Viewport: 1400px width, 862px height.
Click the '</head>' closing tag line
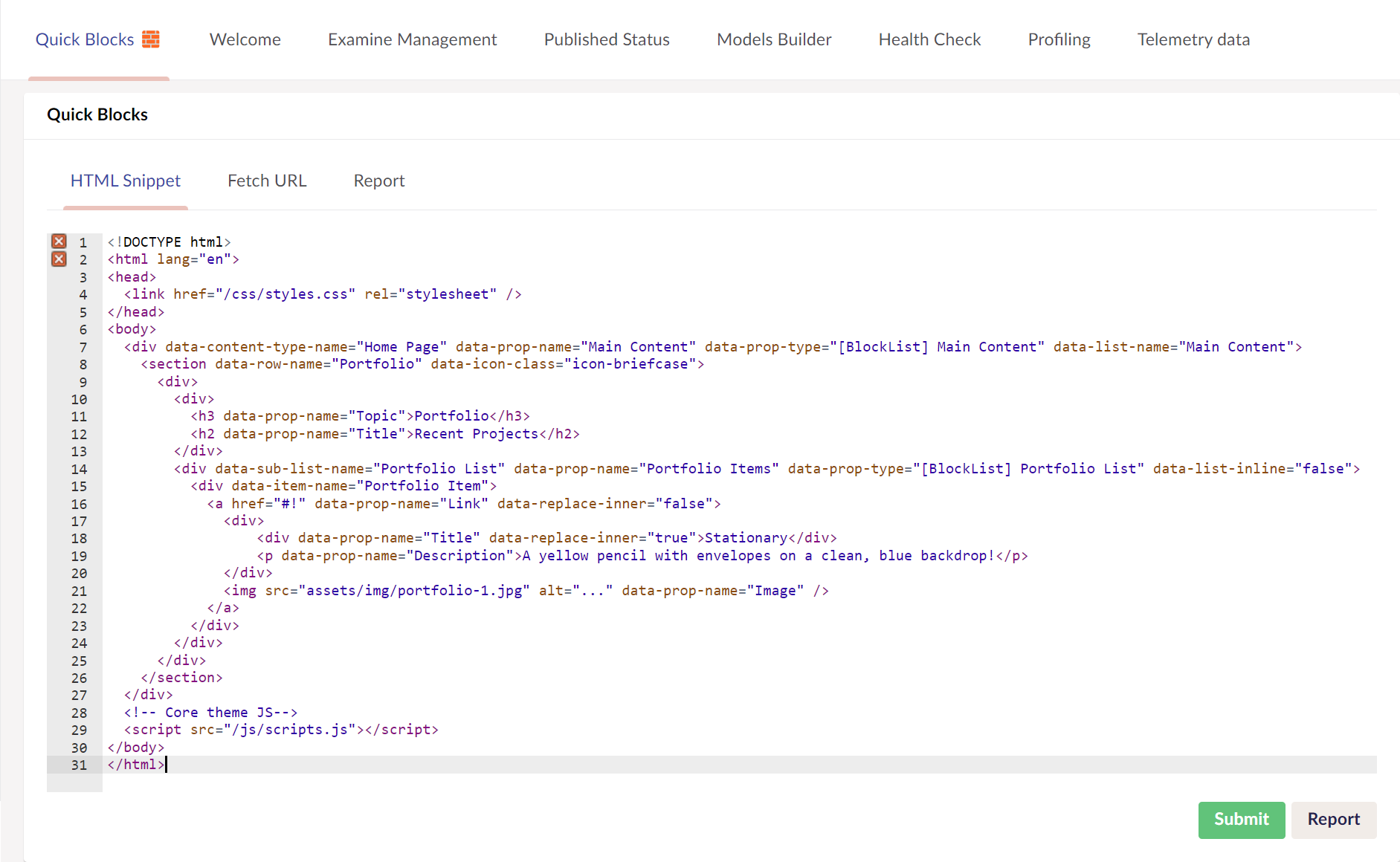pyautogui.click(x=136, y=312)
